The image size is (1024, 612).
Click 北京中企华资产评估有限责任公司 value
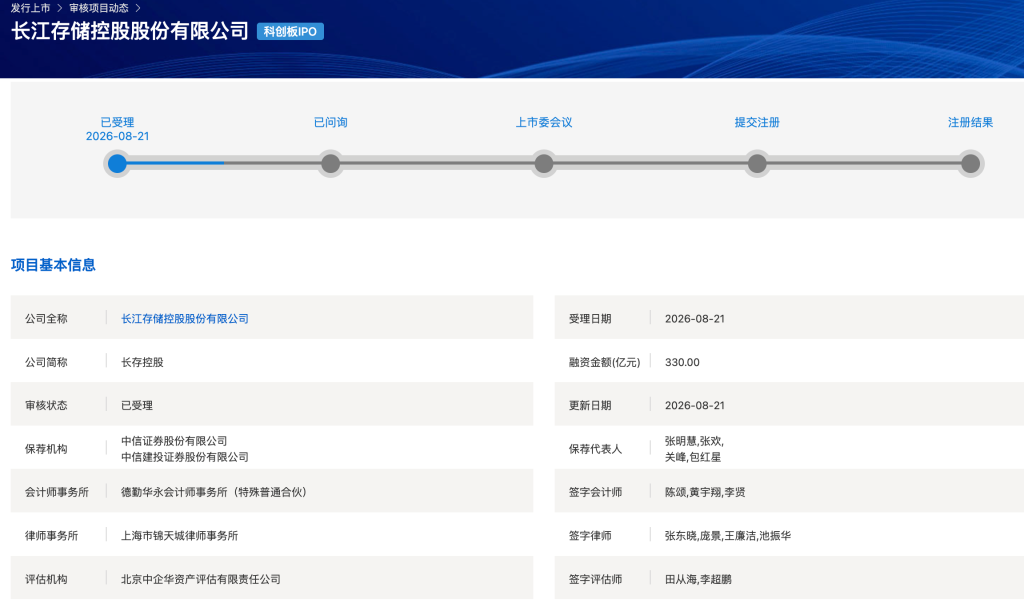pyautogui.click(x=200, y=579)
